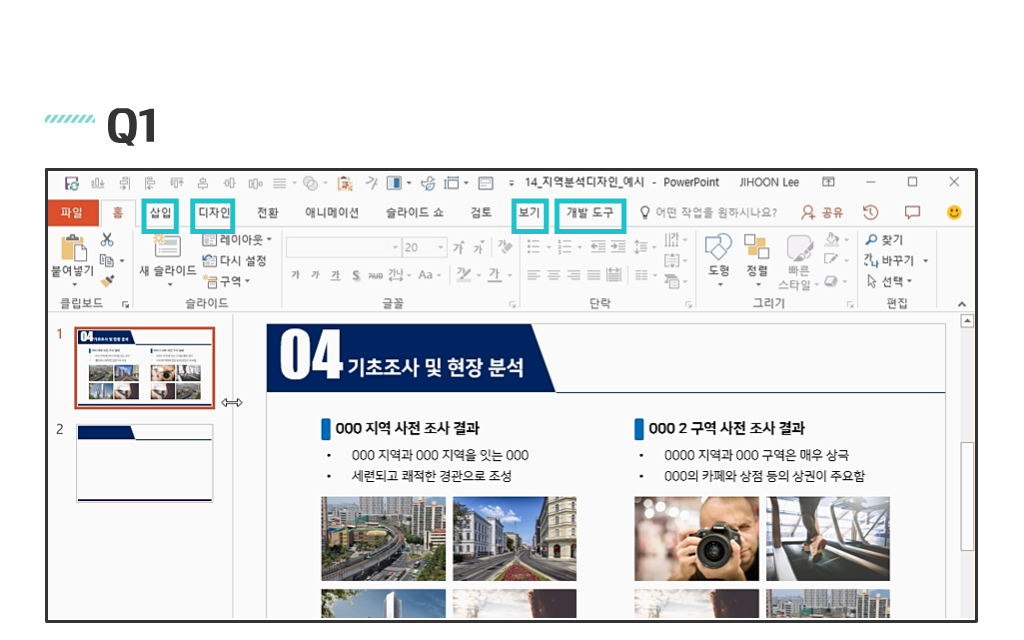
Task: Click the smiley feedback icon
Action: click(954, 213)
